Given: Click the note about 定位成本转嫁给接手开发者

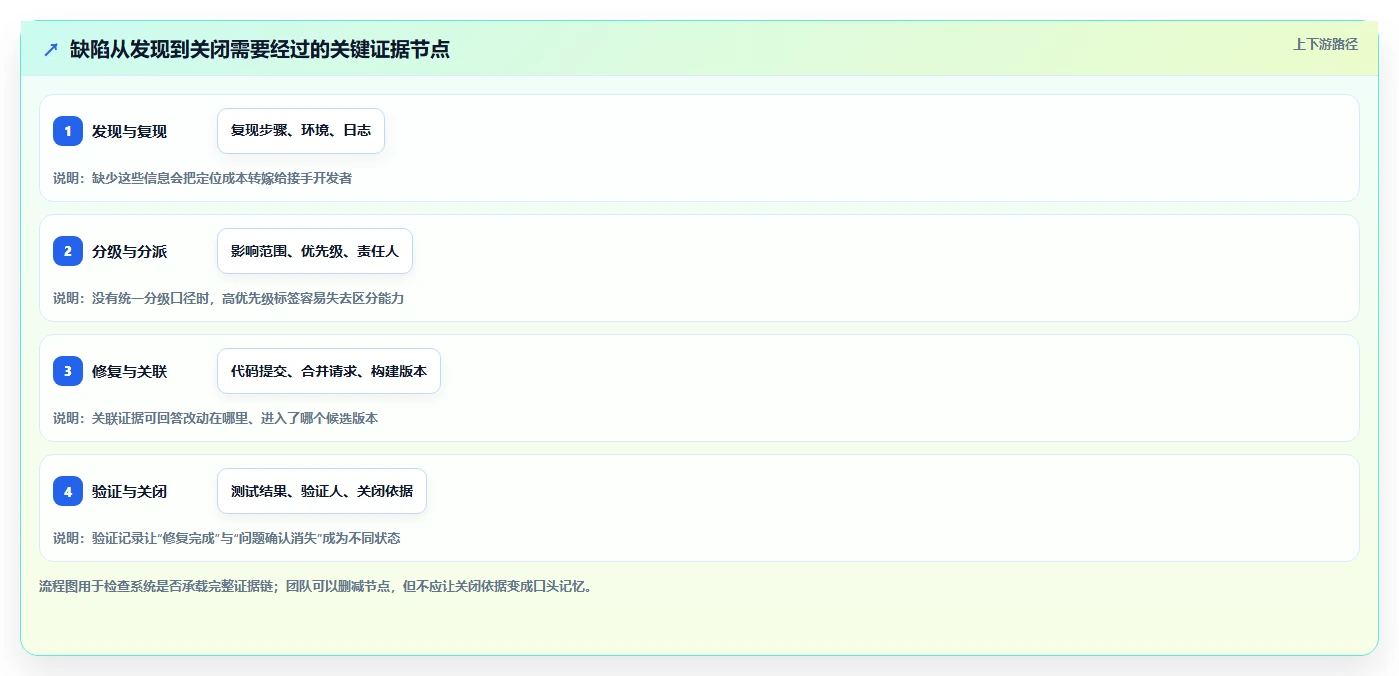Looking at the screenshot, I should (202, 178).
